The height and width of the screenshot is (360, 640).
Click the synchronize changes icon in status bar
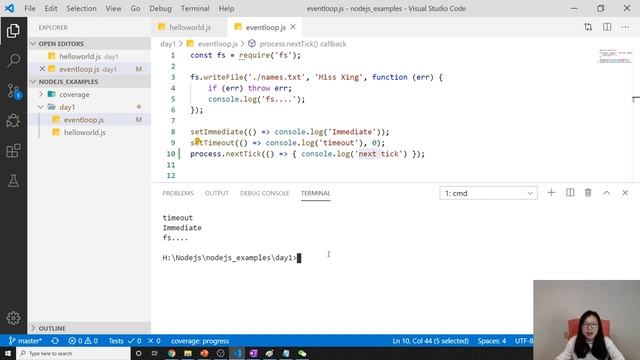pyautogui.click(x=55, y=341)
